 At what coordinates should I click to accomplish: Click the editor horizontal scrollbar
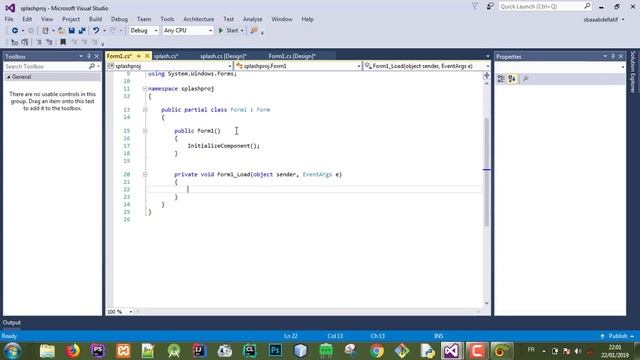(308, 312)
